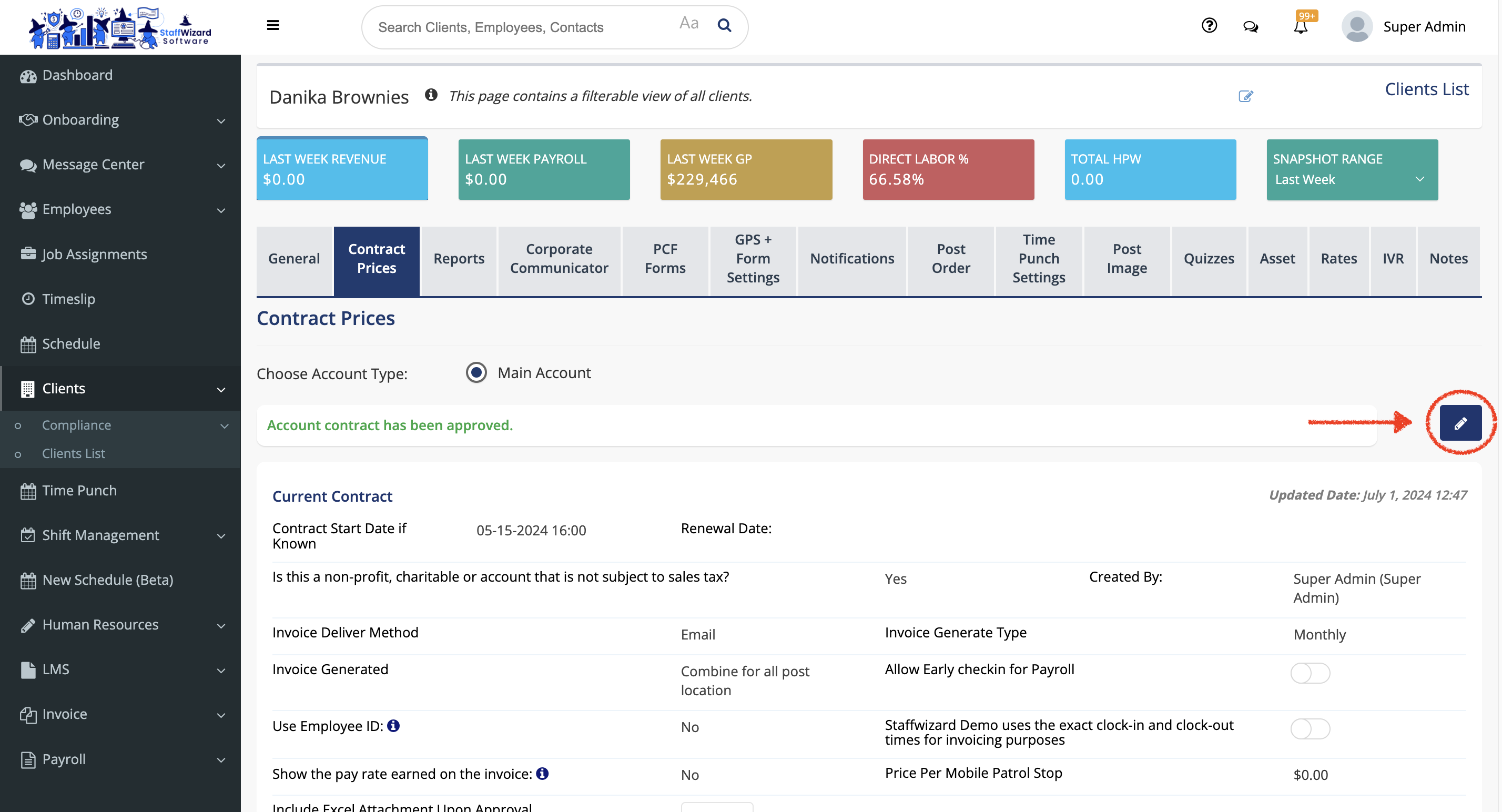Toggle the hamburger sidebar menu icon
1502x812 pixels.
[272, 25]
